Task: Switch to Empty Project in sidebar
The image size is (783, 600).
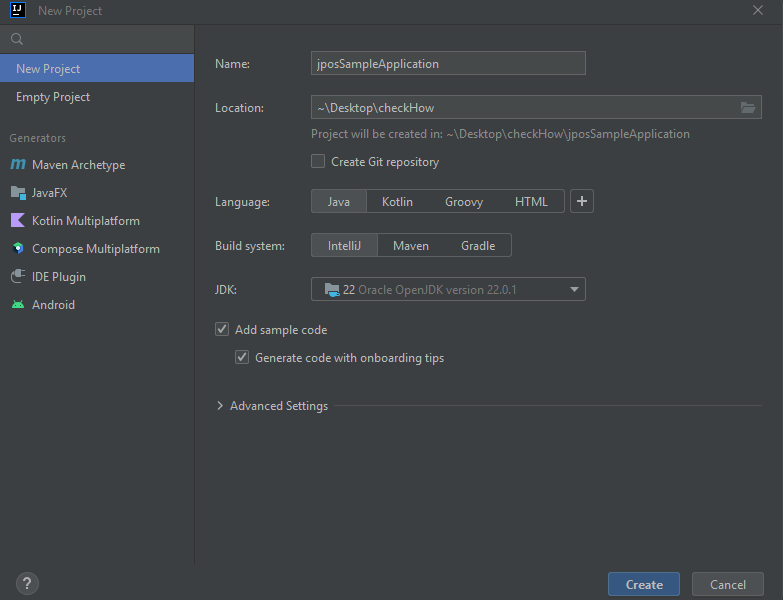Action: click(53, 97)
